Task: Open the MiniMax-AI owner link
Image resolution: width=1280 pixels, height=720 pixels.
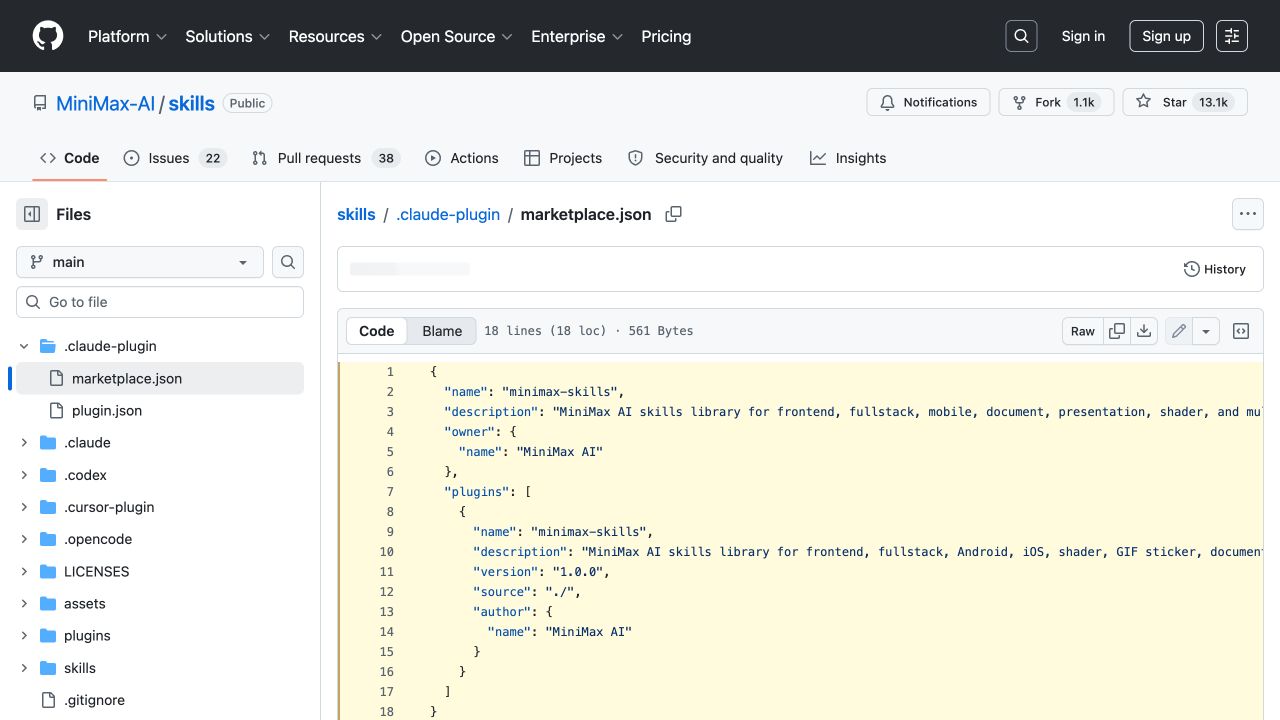Action: (x=105, y=103)
